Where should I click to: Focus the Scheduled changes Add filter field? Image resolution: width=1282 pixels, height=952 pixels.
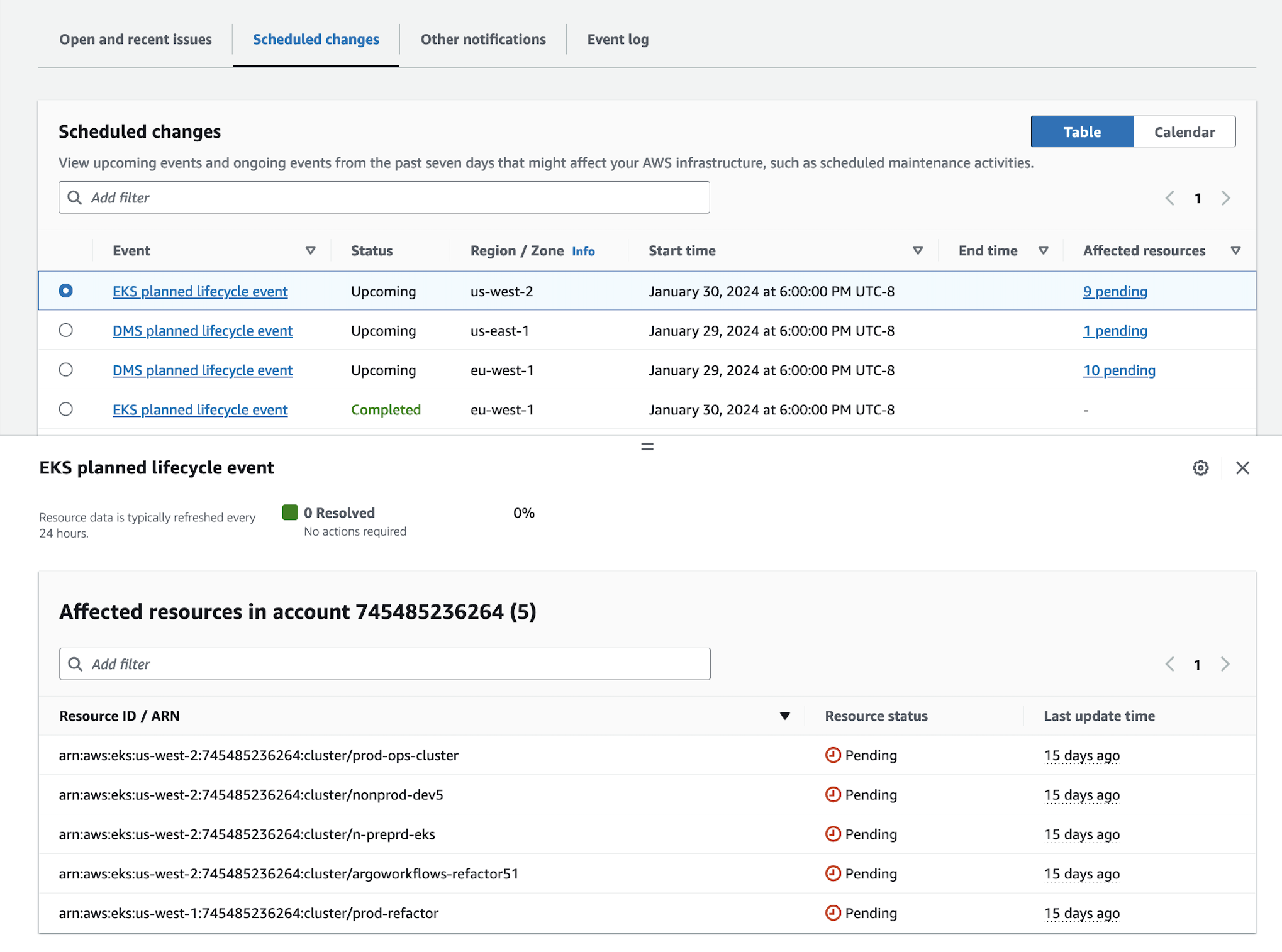coord(384,197)
